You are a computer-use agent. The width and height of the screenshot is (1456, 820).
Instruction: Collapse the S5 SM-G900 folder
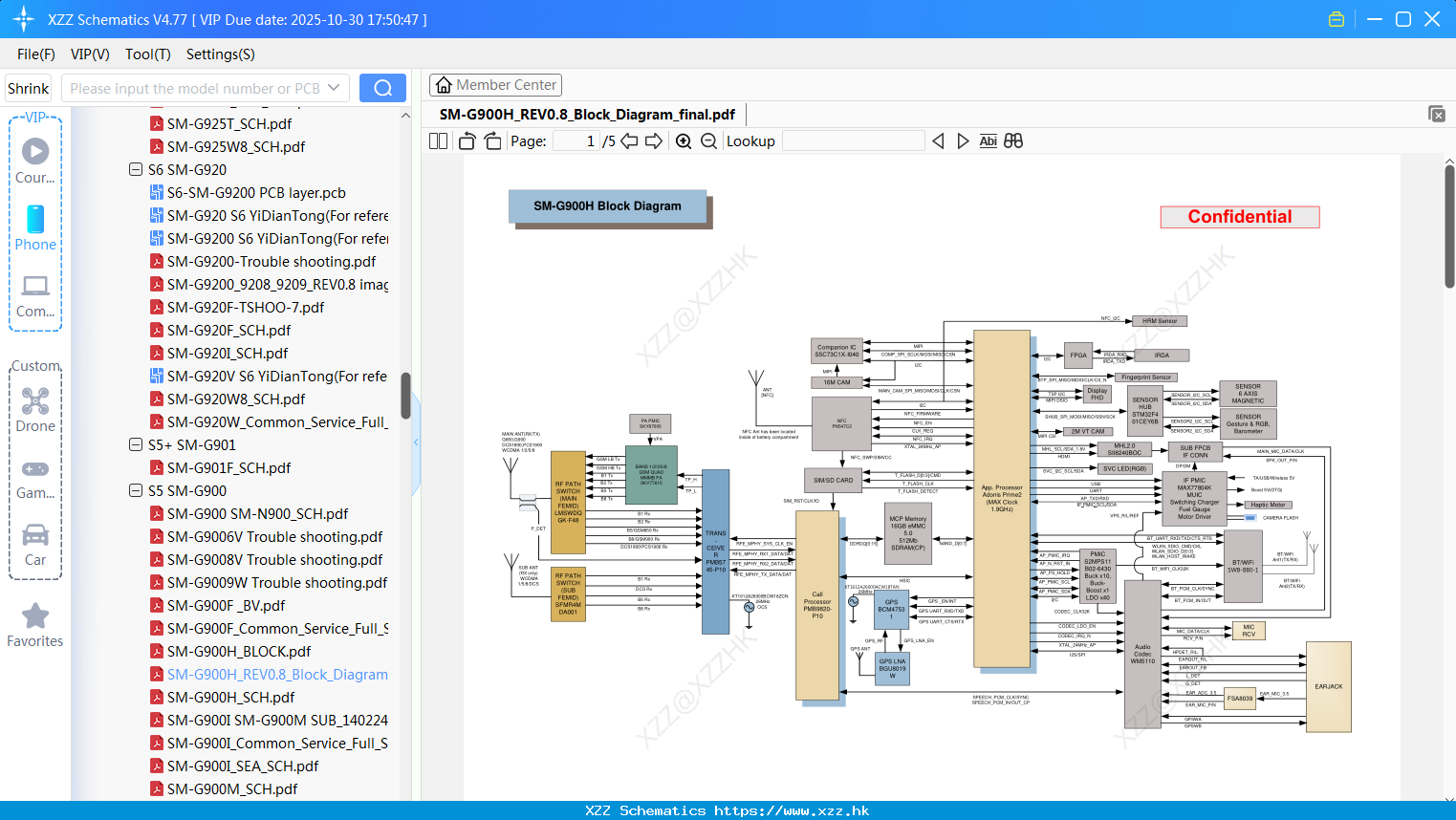[x=136, y=490]
